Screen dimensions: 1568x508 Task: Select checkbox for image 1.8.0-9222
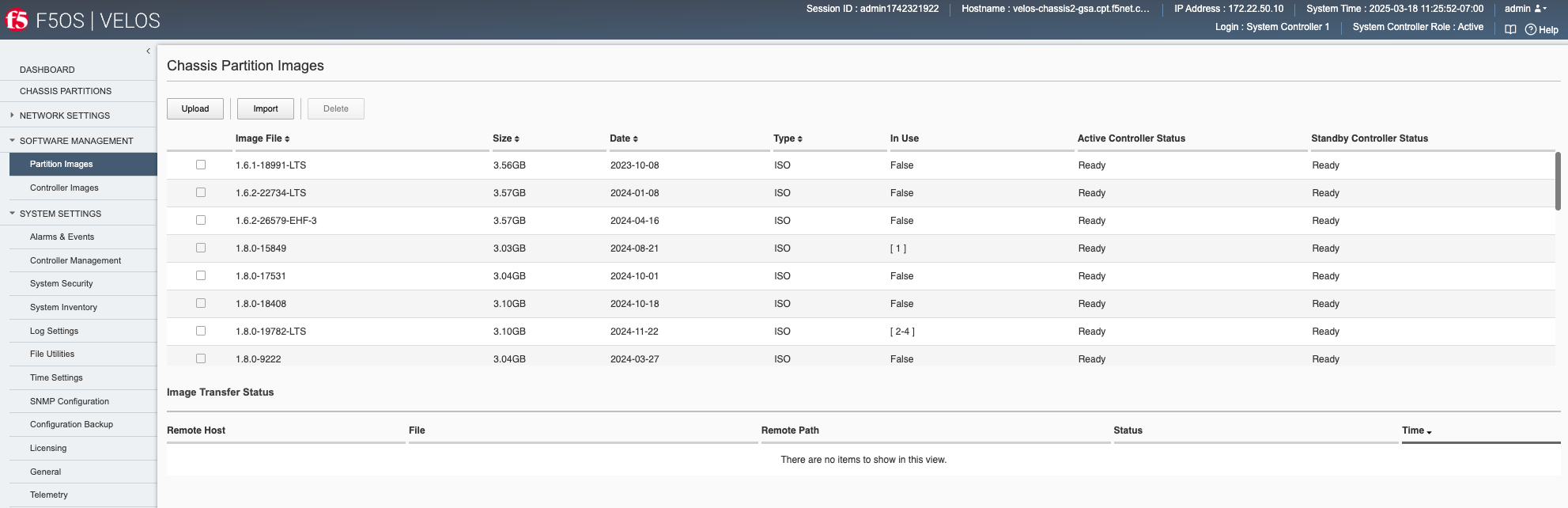(201, 358)
